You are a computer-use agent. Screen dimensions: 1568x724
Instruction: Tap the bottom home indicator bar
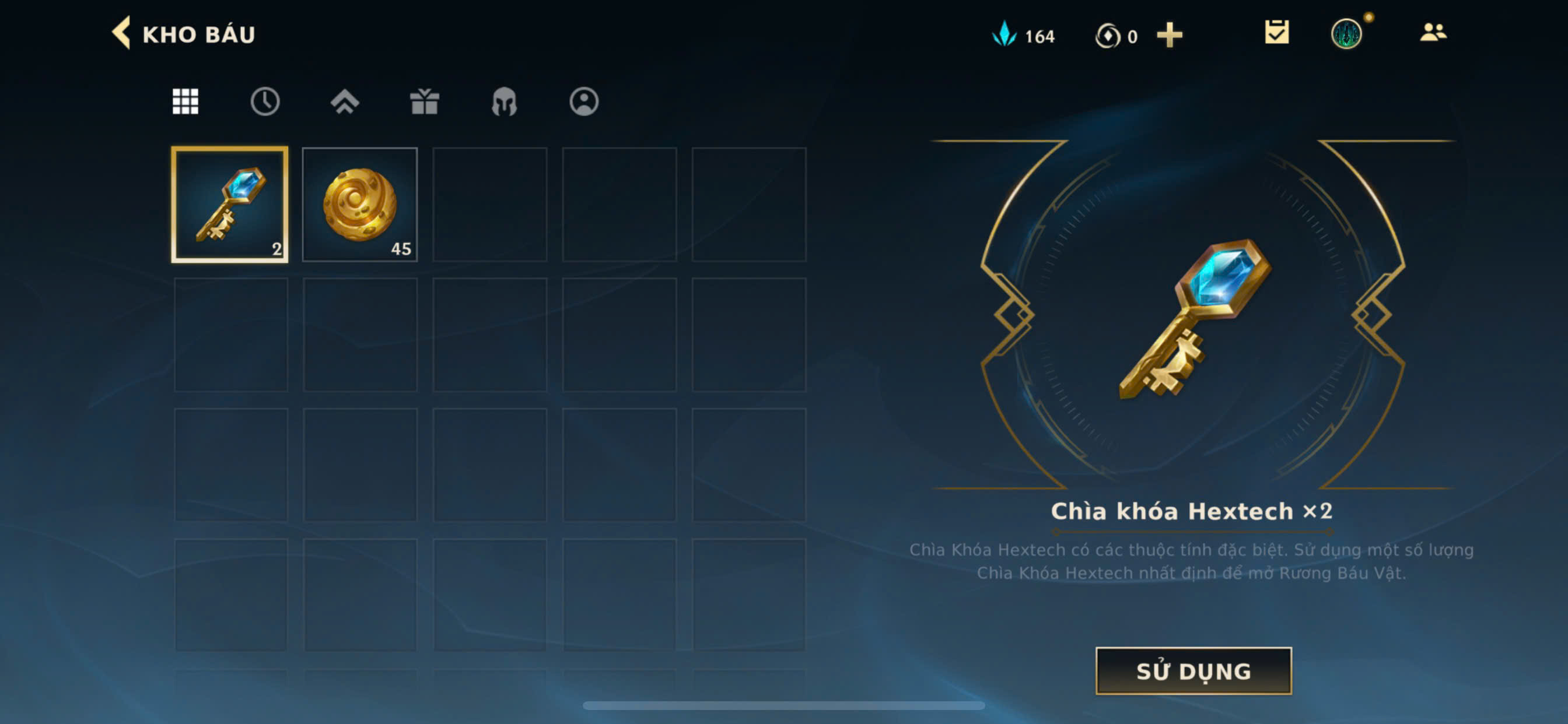tap(783, 705)
